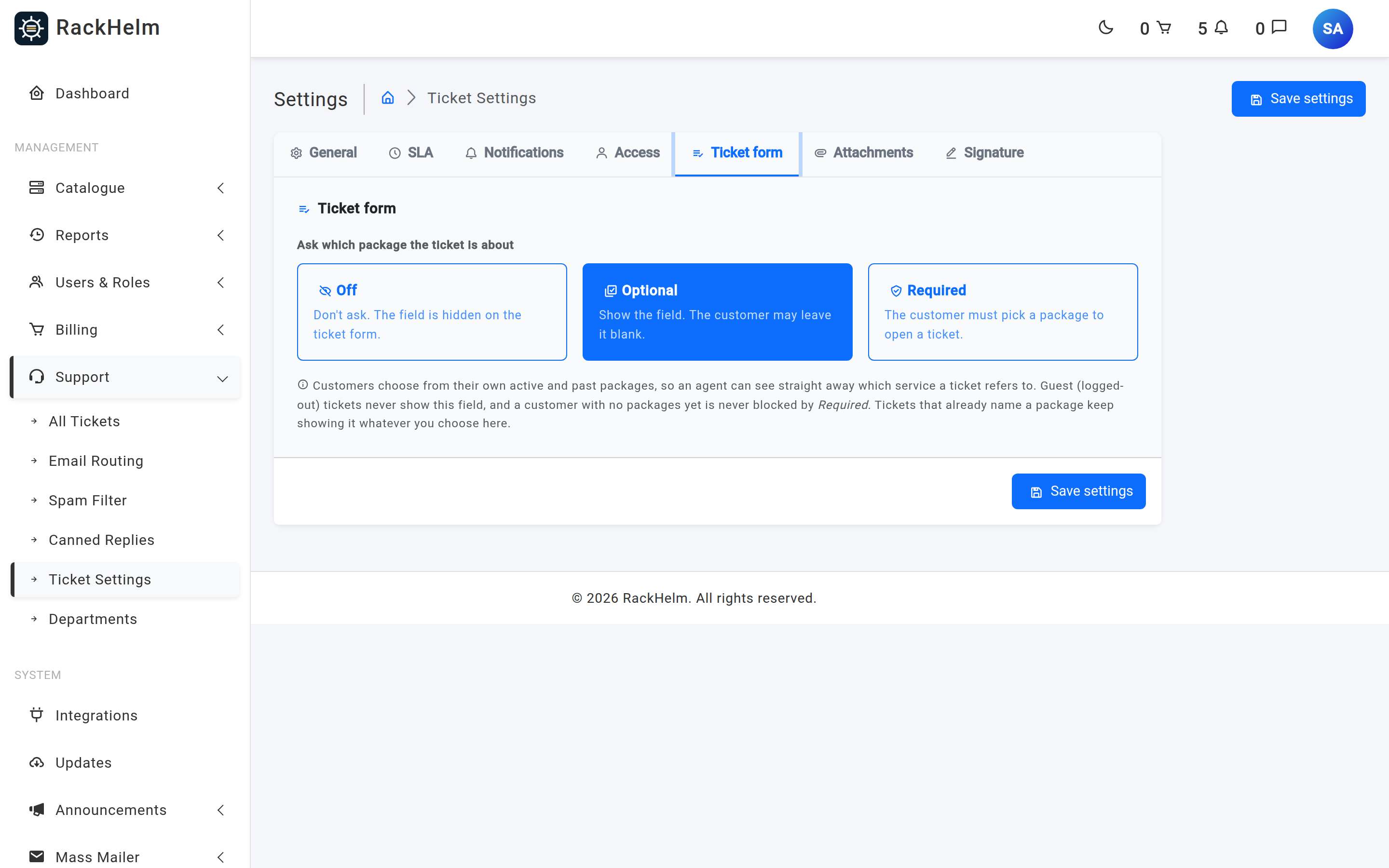The image size is (1389, 868).
Task: Expand the Catalogue menu chevron
Action: [221, 188]
